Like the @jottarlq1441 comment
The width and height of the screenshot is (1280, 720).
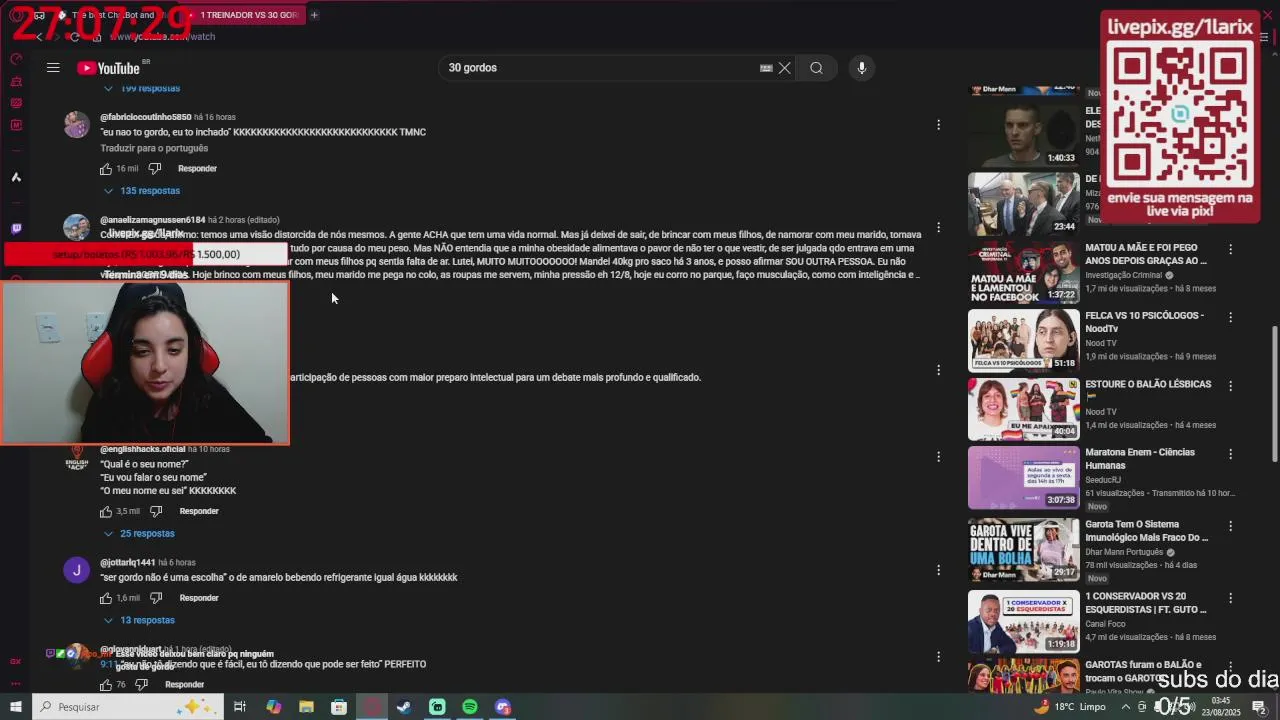(x=106, y=599)
